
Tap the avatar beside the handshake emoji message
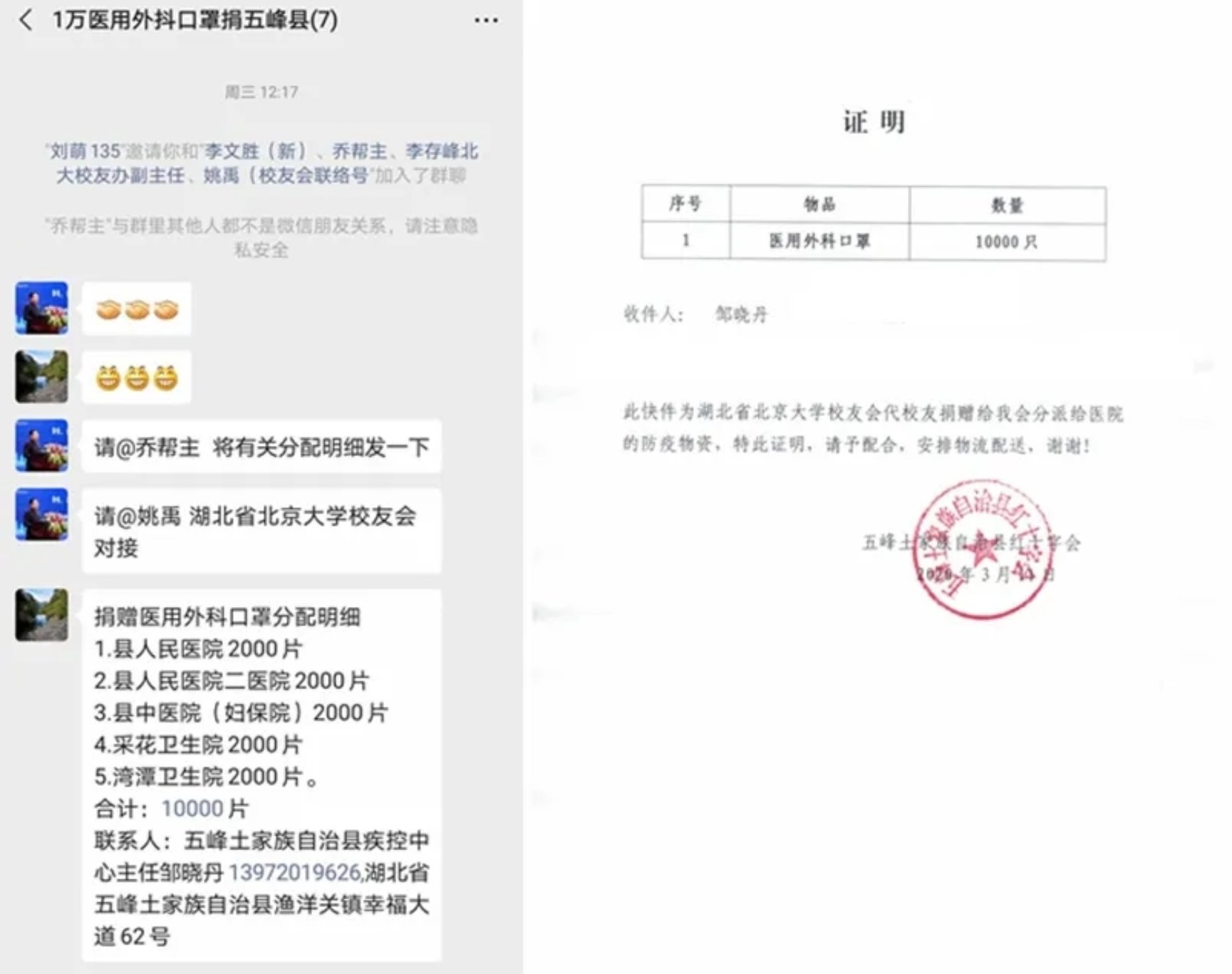coord(42,308)
